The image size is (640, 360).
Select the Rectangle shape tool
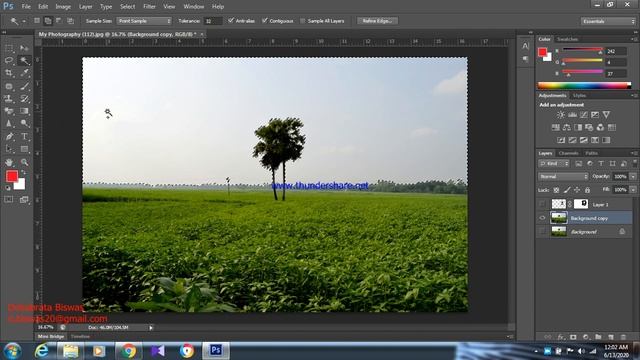click(24, 149)
